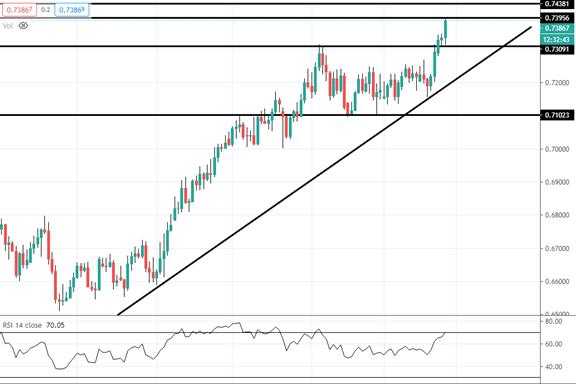
Task: Click the 0.68000 price scale label
Action: tap(557, 215)
